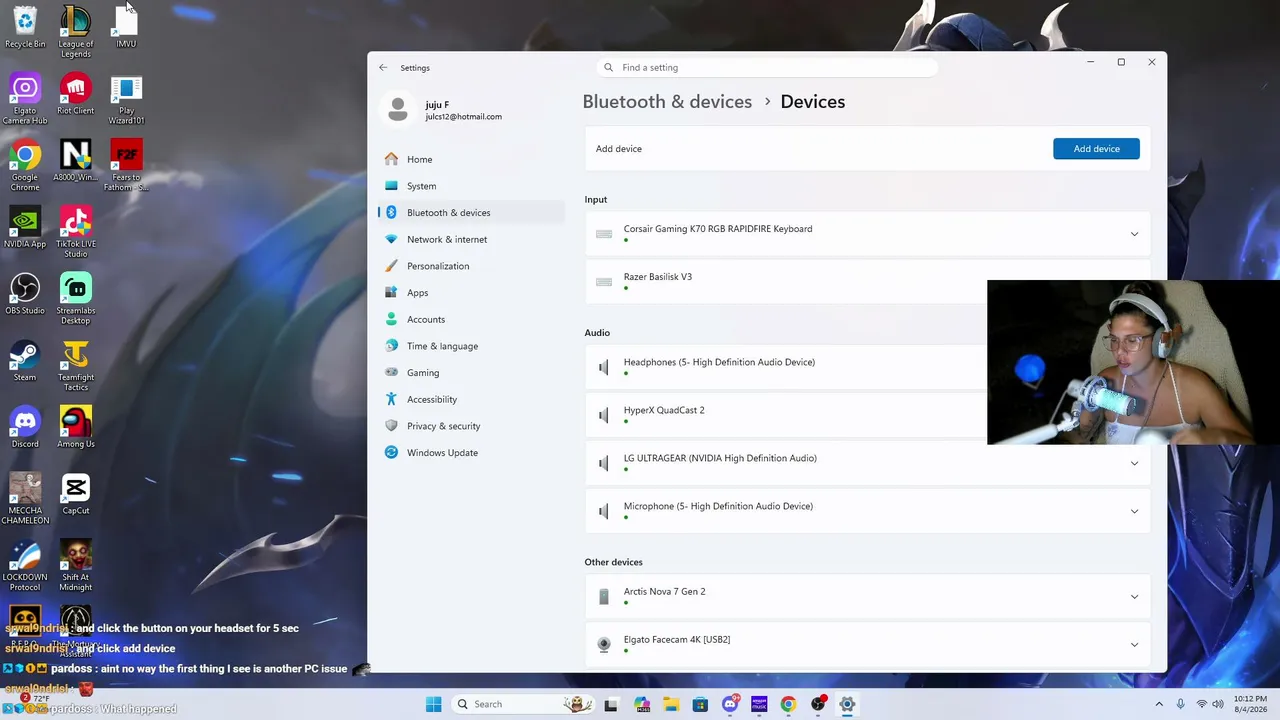This screenshot has height=720, width=1280.
Task: Select the Google Chrome desktop icon
Action: tap(25, 166)
